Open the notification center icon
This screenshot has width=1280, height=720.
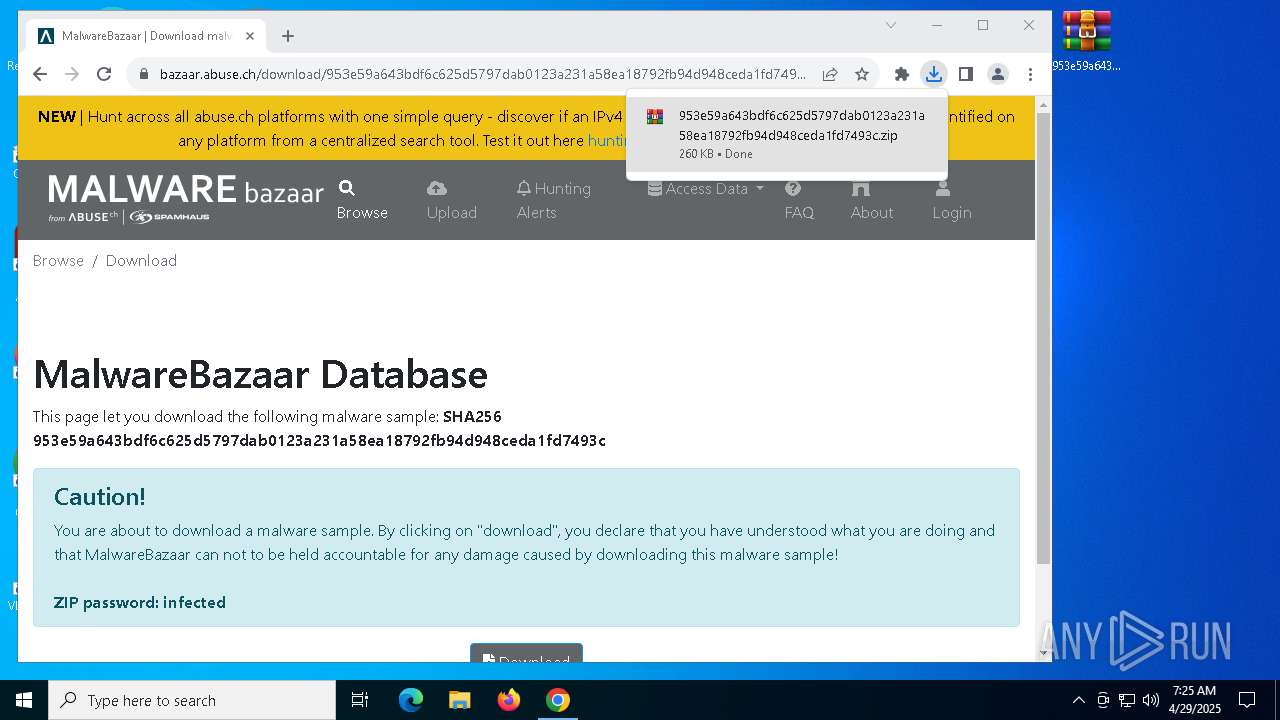coord(1247,700)
